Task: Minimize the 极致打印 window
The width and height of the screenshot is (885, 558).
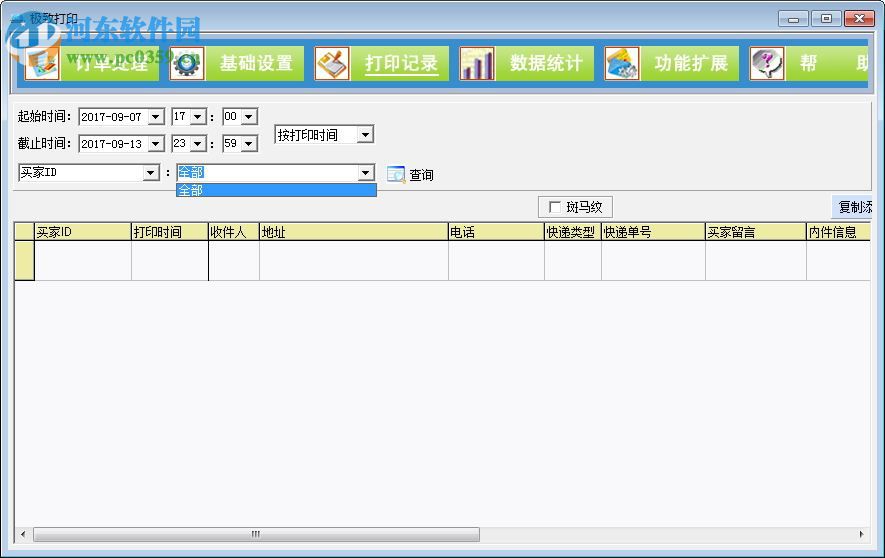Action: coord(793,19)
